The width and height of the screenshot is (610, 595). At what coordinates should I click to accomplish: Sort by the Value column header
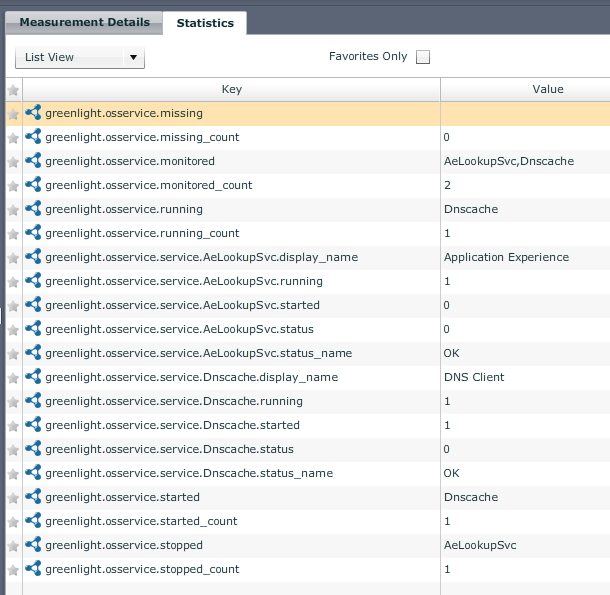coord(547,90)
